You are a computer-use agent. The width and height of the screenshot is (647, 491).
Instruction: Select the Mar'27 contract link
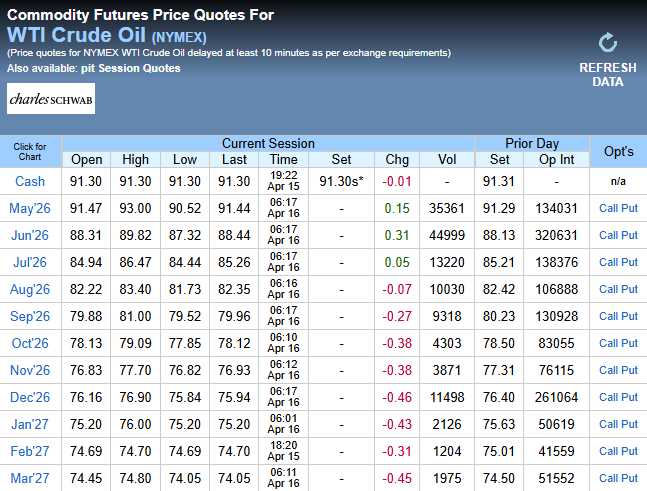click(x=30, y=477)
